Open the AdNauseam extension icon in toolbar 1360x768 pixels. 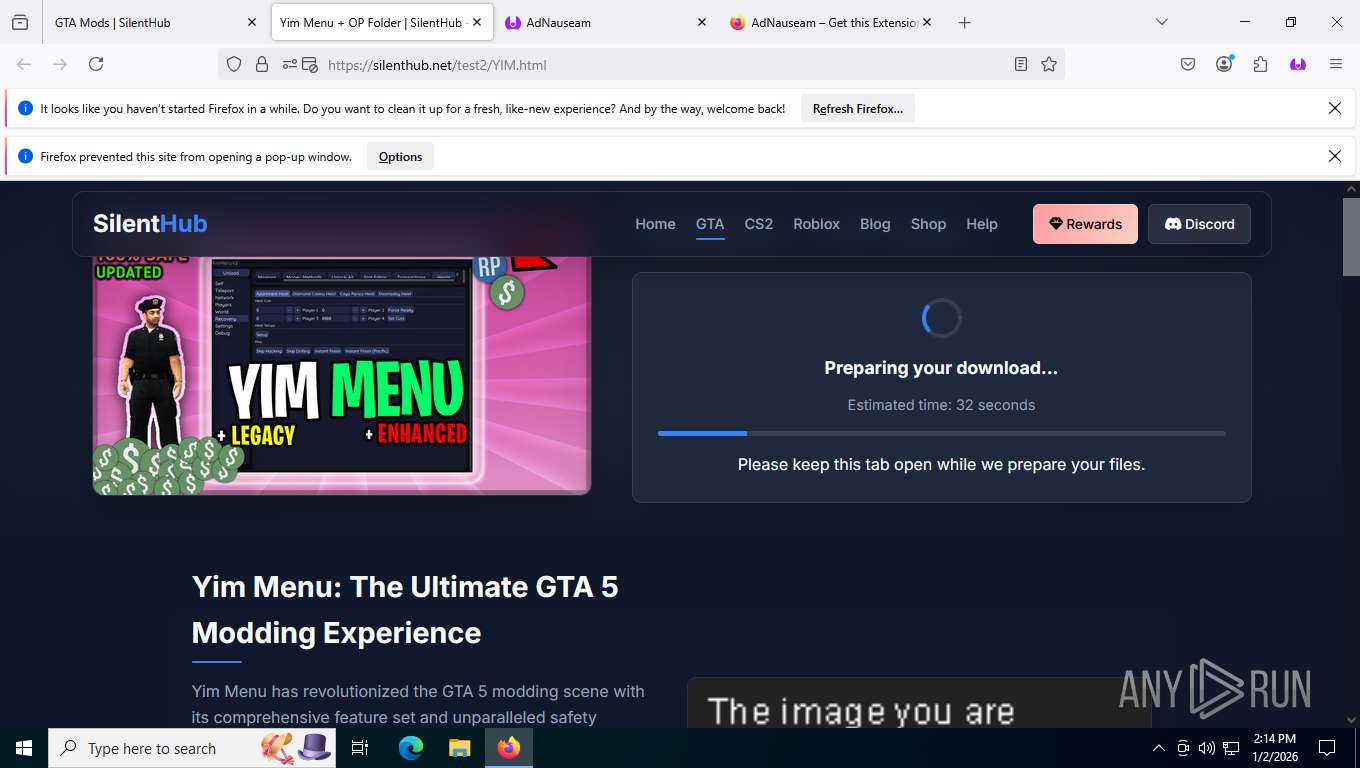(x=1298, y=64)
